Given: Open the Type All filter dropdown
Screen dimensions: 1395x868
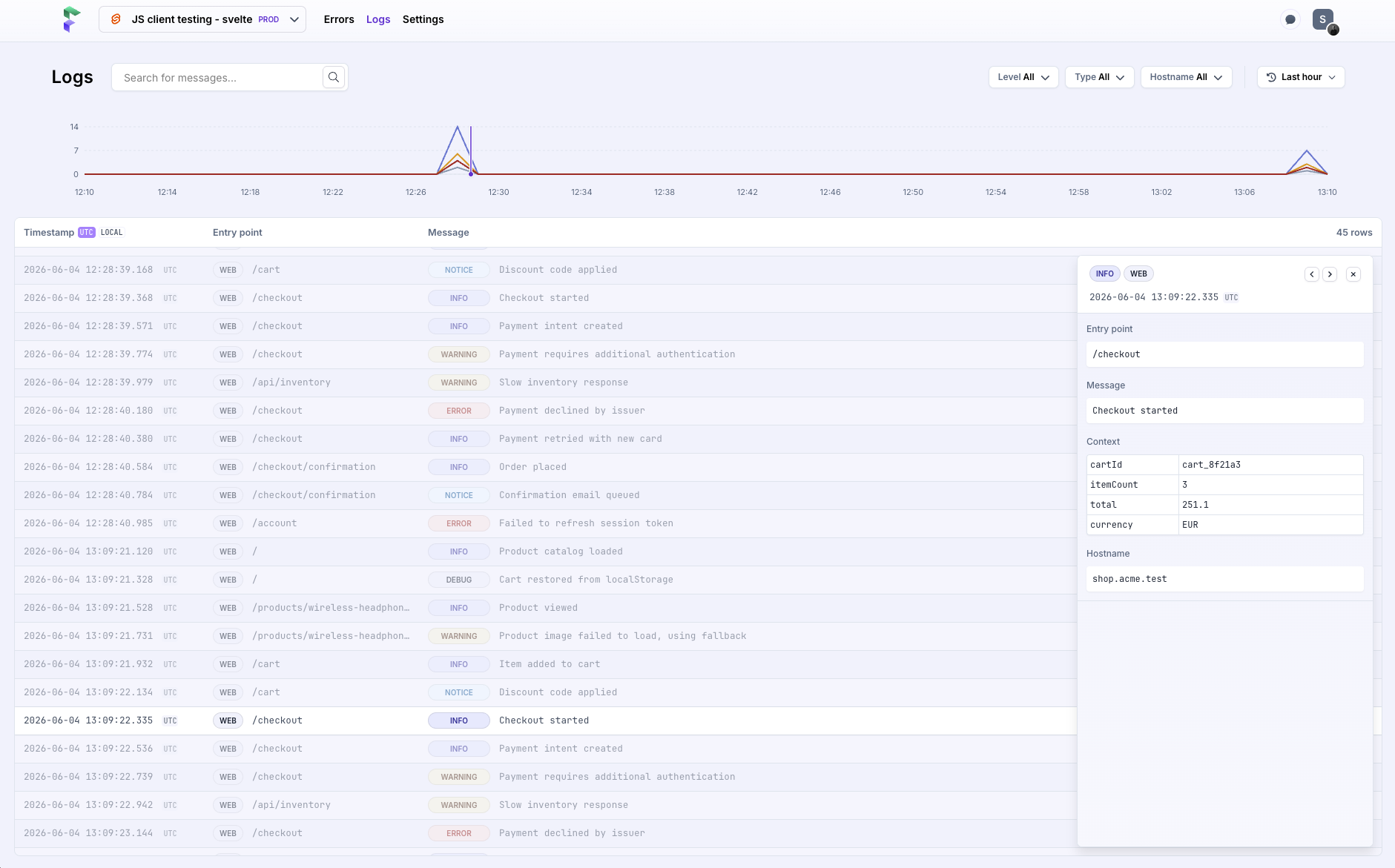Looking at the screenshot, I should [1100, 77].
